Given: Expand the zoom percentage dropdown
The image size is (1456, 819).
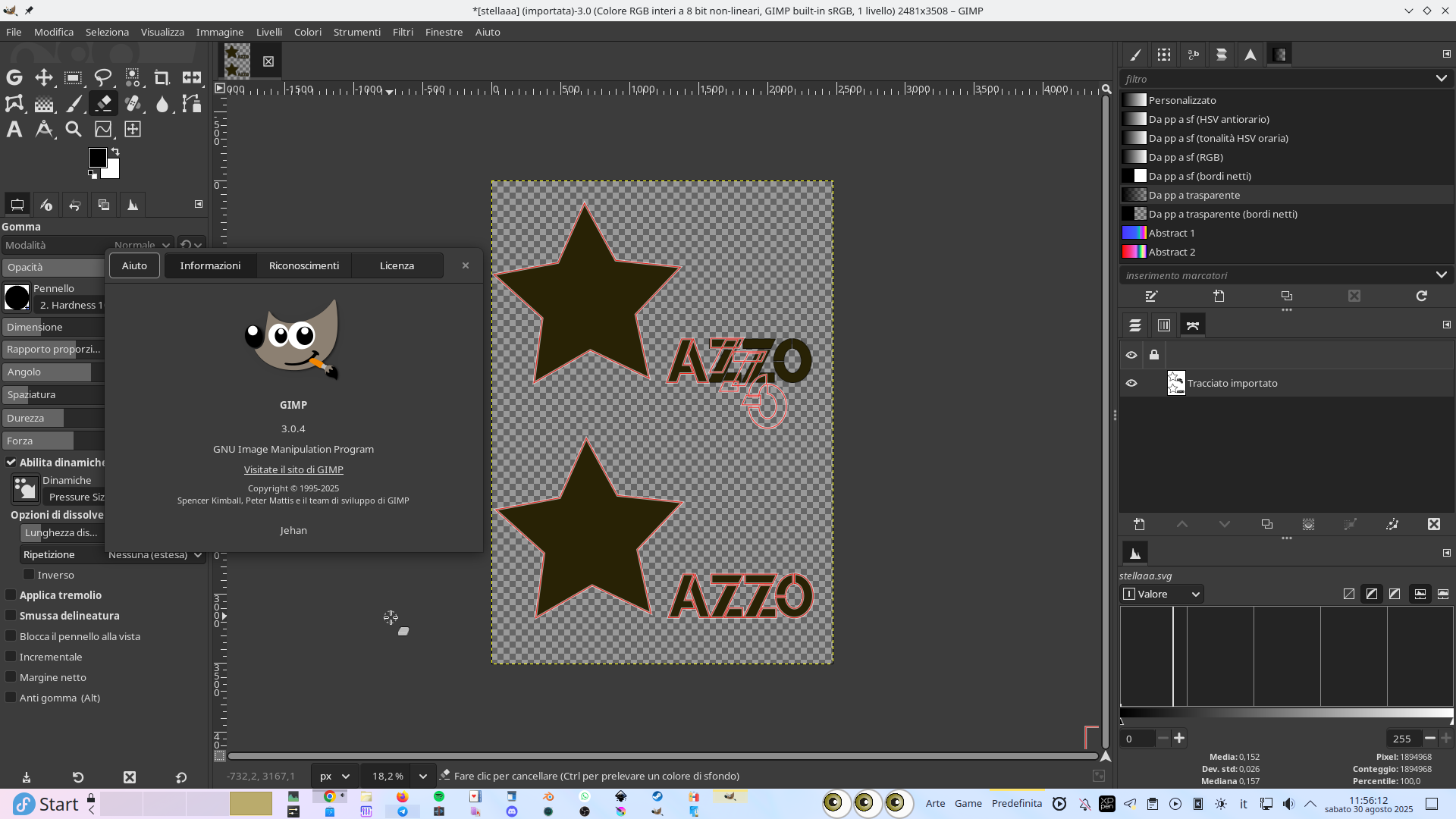Looking at the screenshot, I should coord(423,776).
